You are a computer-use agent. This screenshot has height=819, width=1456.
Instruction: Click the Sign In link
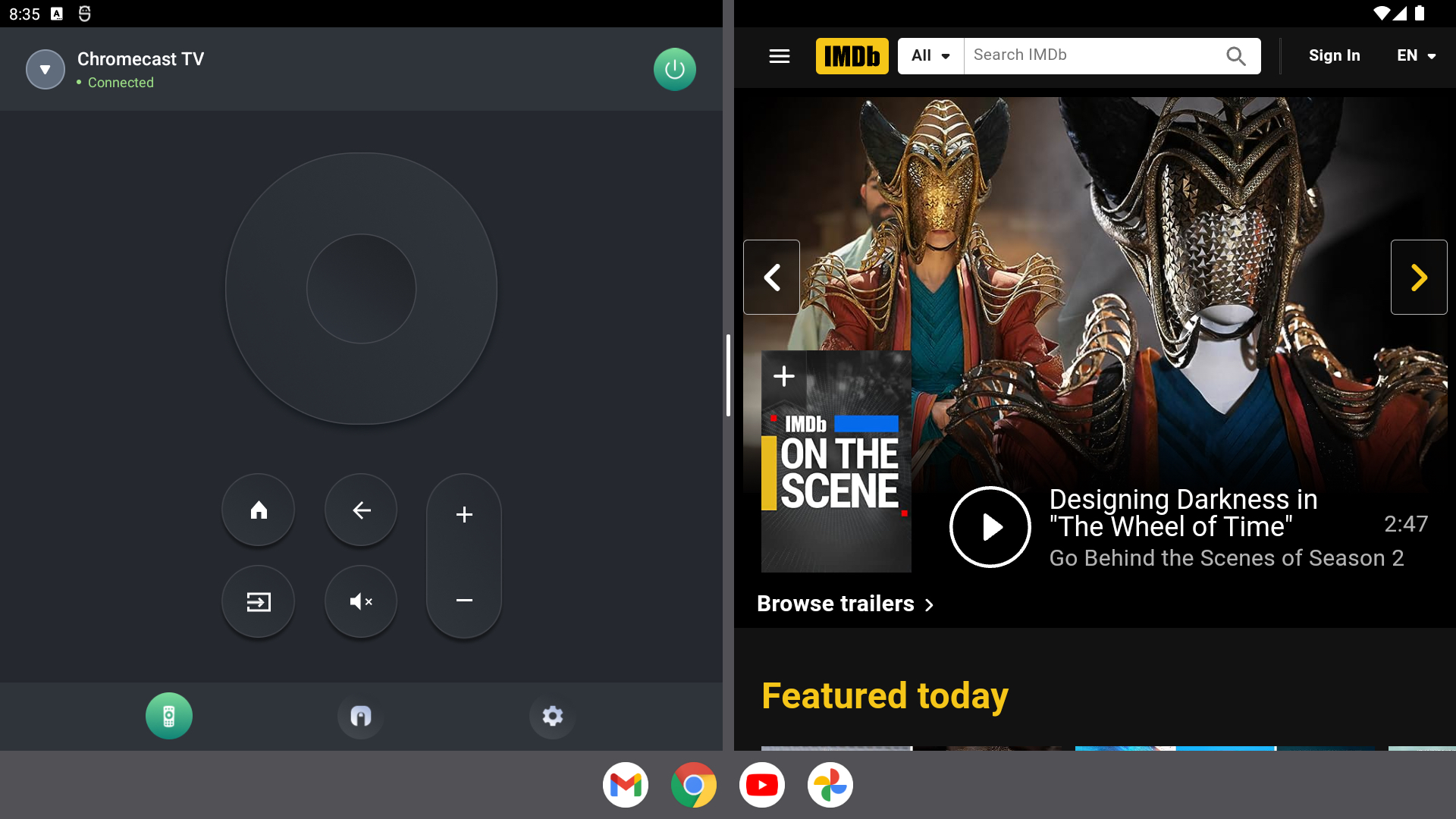pos(1334,56)
